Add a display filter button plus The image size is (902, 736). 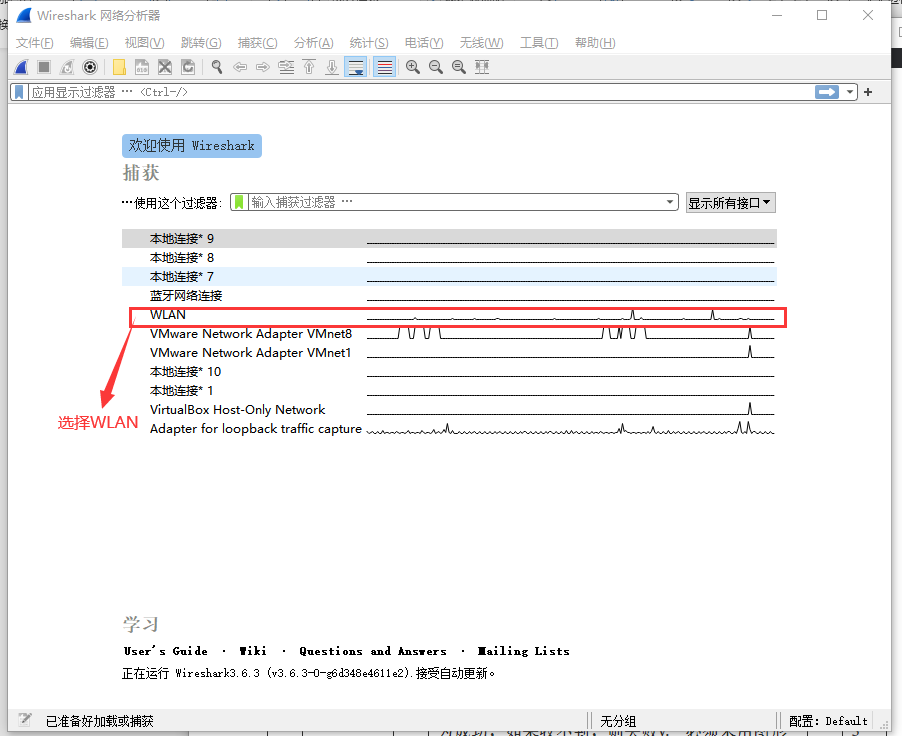tap(868, 92)
